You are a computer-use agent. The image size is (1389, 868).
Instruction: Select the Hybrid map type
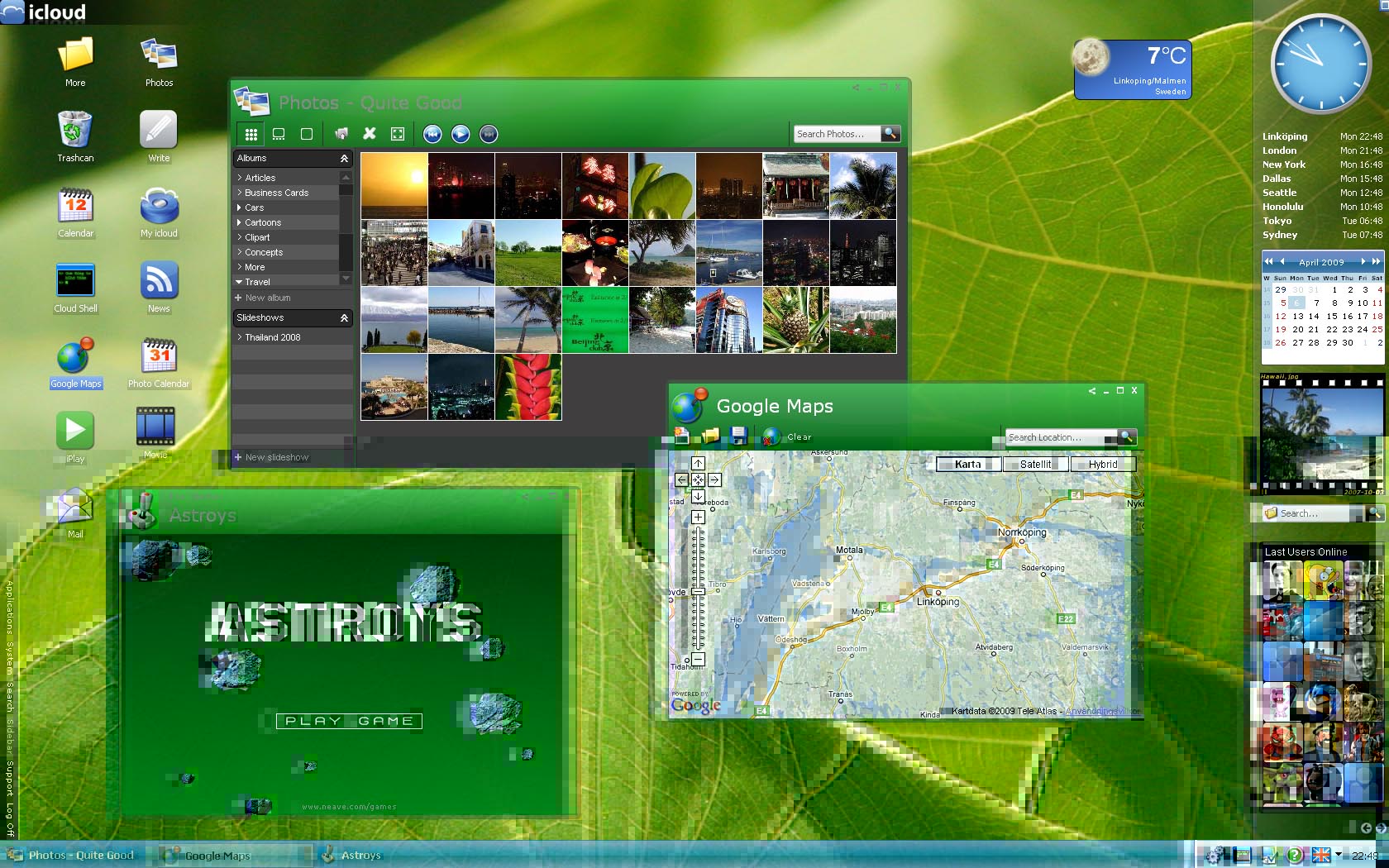pyautogui.click(x=1103, y=465)
